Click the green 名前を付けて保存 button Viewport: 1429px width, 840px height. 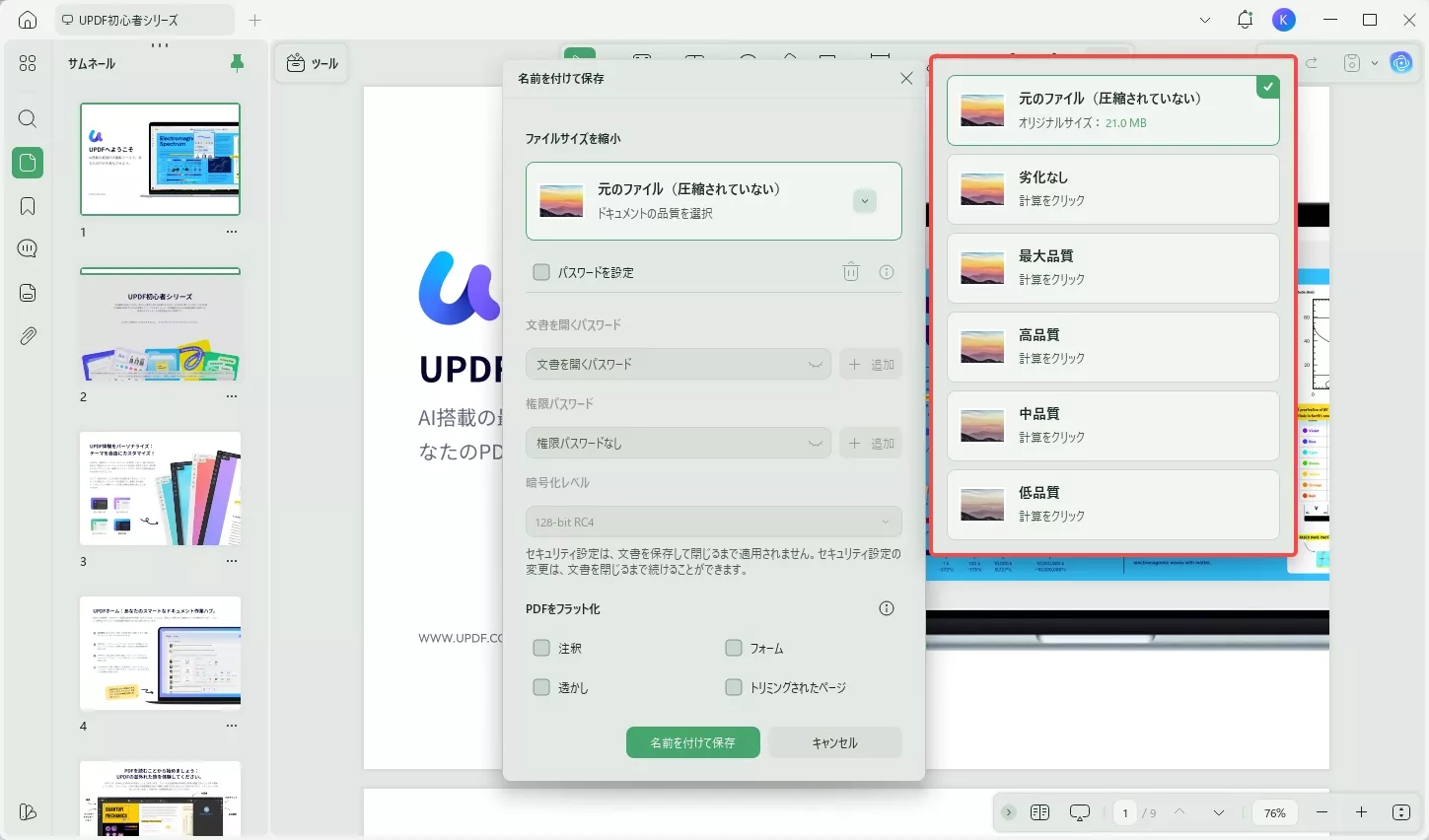tap(693, 742)
